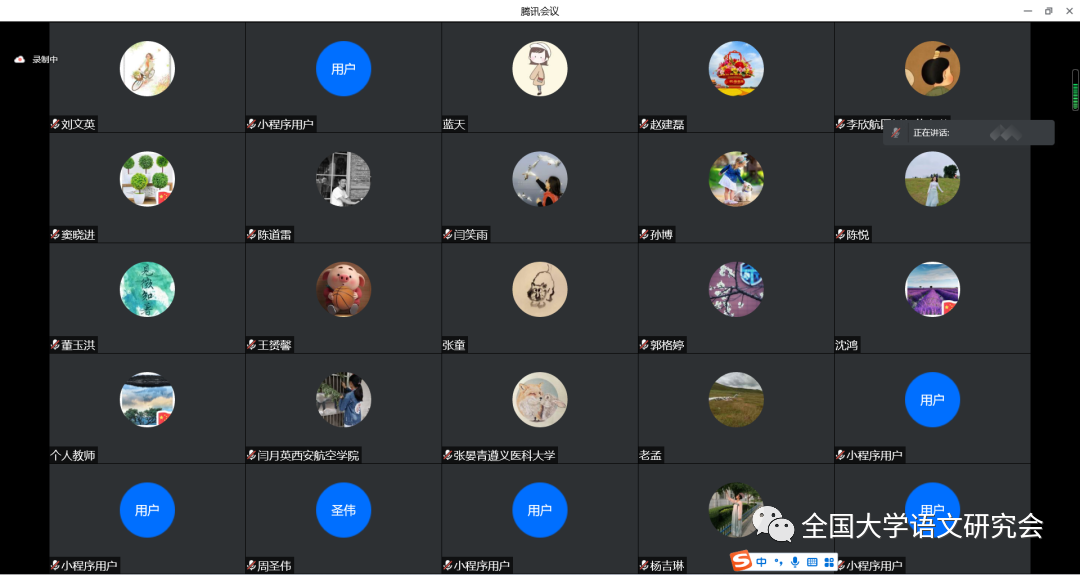Click the muted mic icon in speaking bar

pos(895,133)
